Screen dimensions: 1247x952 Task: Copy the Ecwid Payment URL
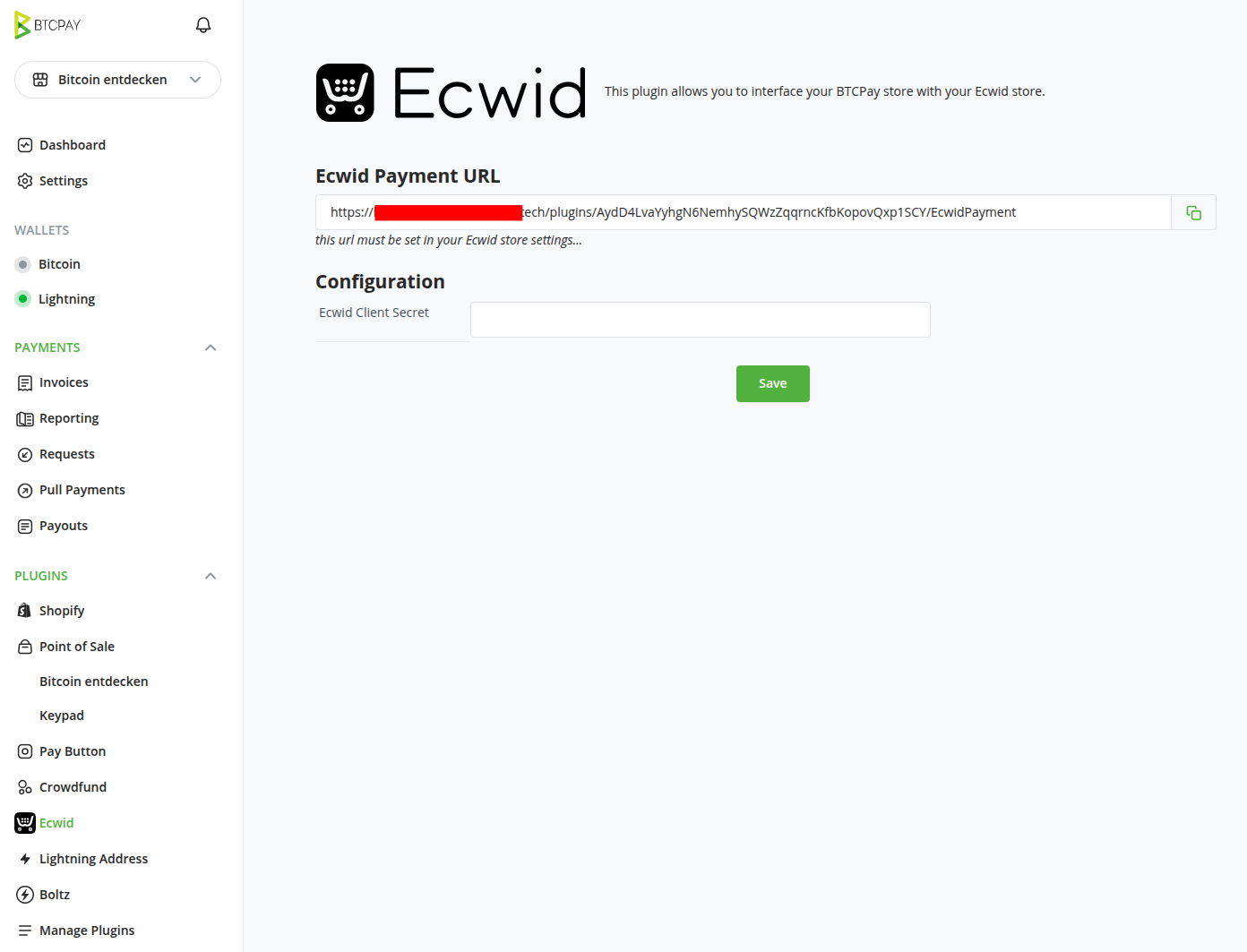point(1193,212)
